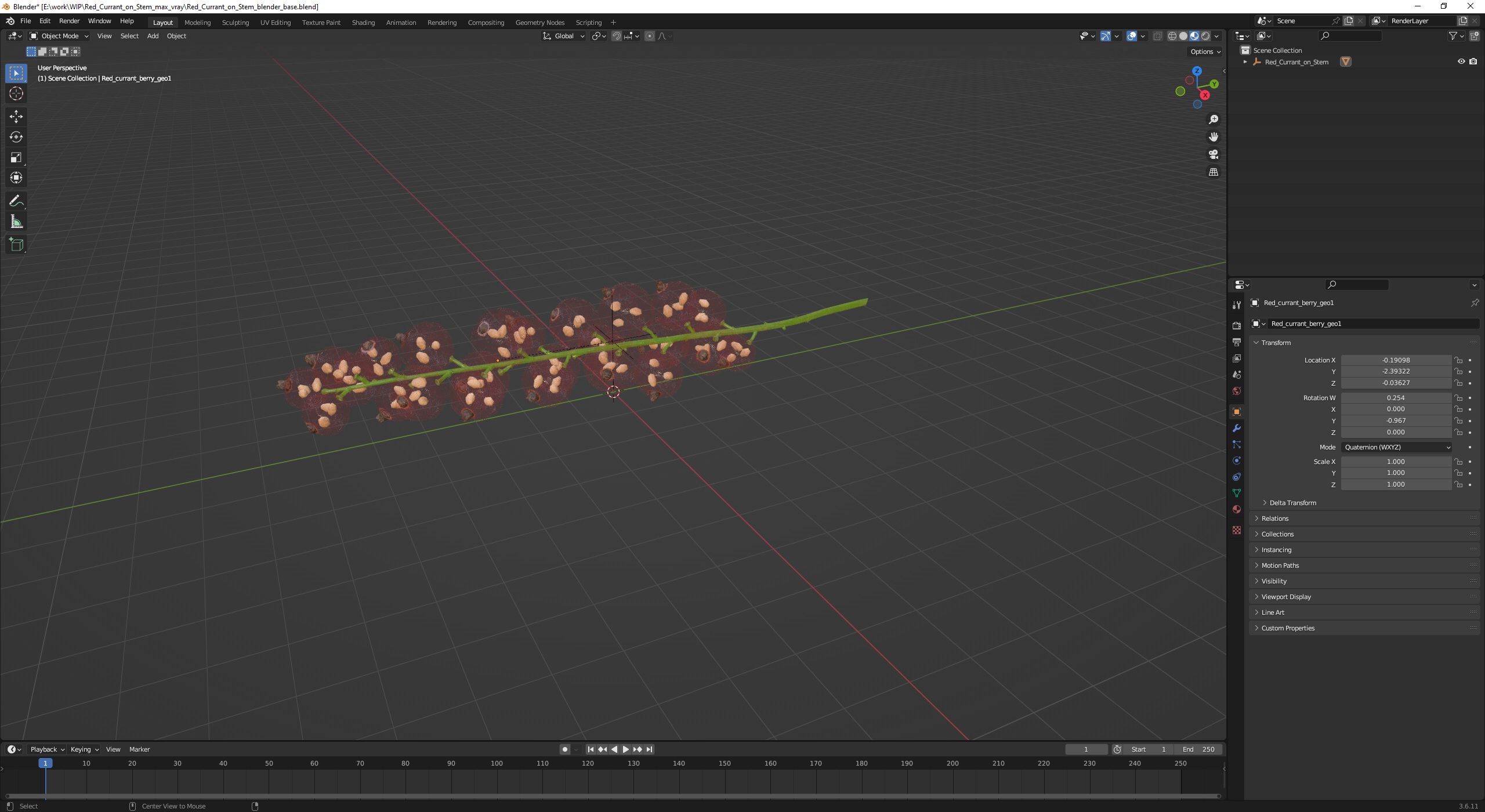Open rotation Mode Quaternion dropdown
This screenshot has width=1485, height=812.
click(1396, 447)
